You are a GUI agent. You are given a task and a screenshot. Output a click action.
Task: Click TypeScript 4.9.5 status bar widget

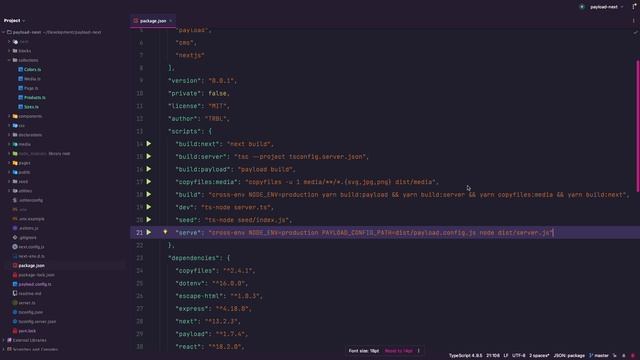tap(465, 356)
